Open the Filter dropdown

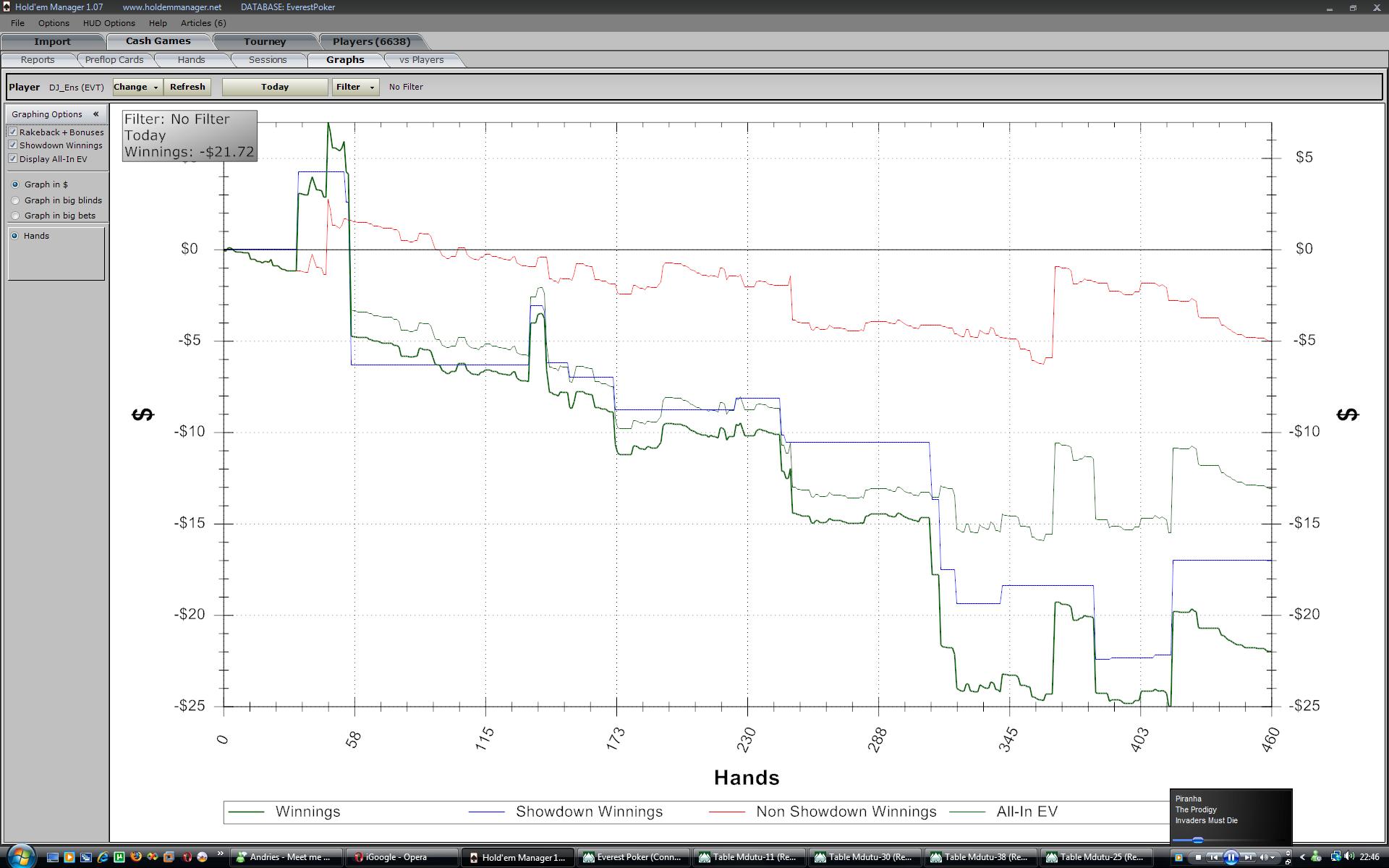[355, 87]
